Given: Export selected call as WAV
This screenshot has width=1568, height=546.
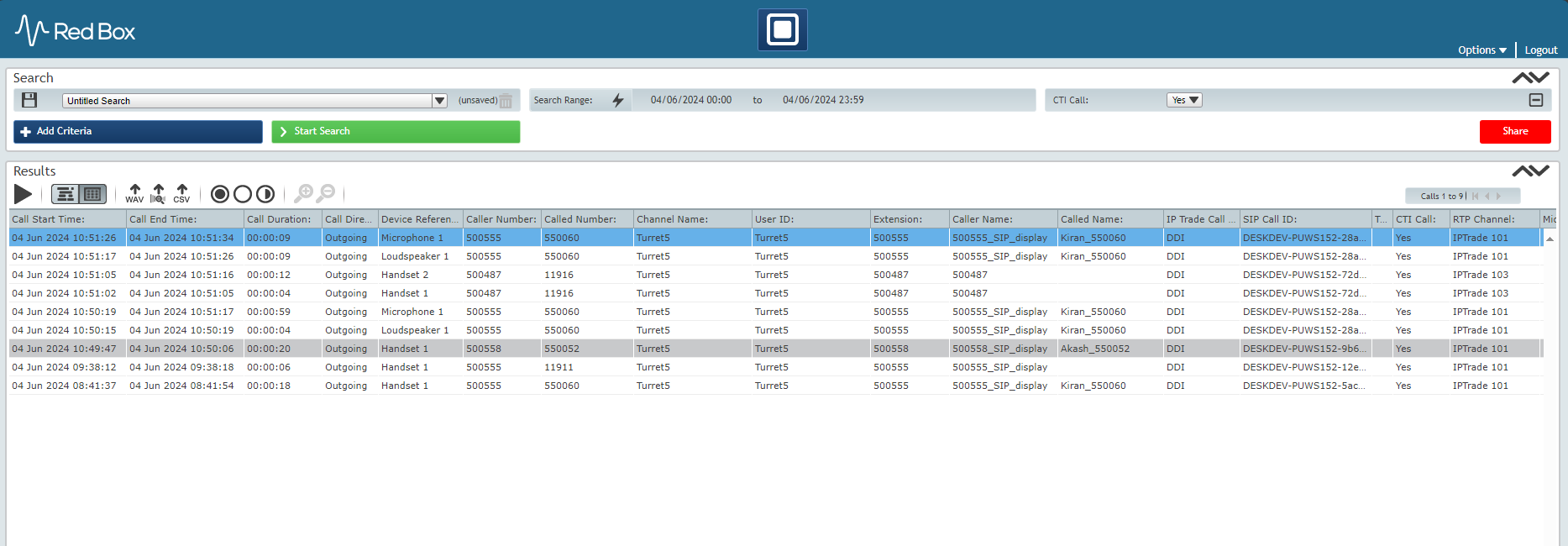Looking at the screenshot, I should [x=134, y=194].
